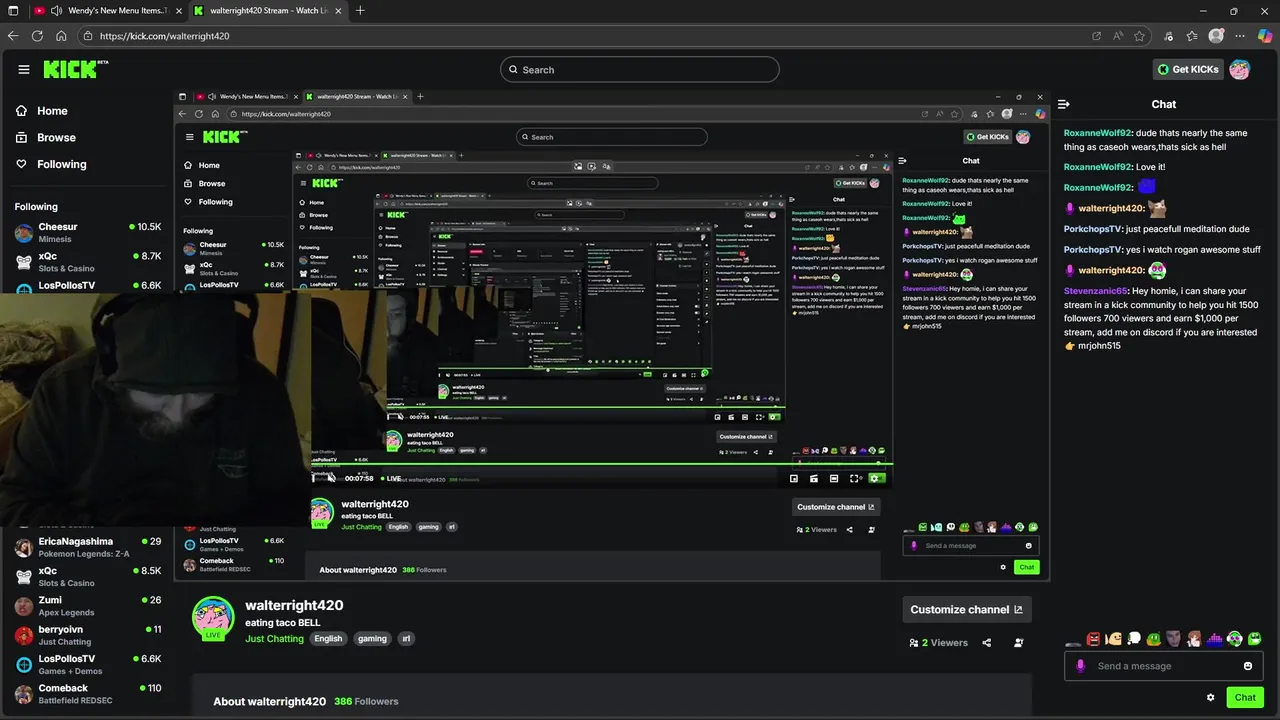Launch Copilot from the toolbar

click(1264, 36)
